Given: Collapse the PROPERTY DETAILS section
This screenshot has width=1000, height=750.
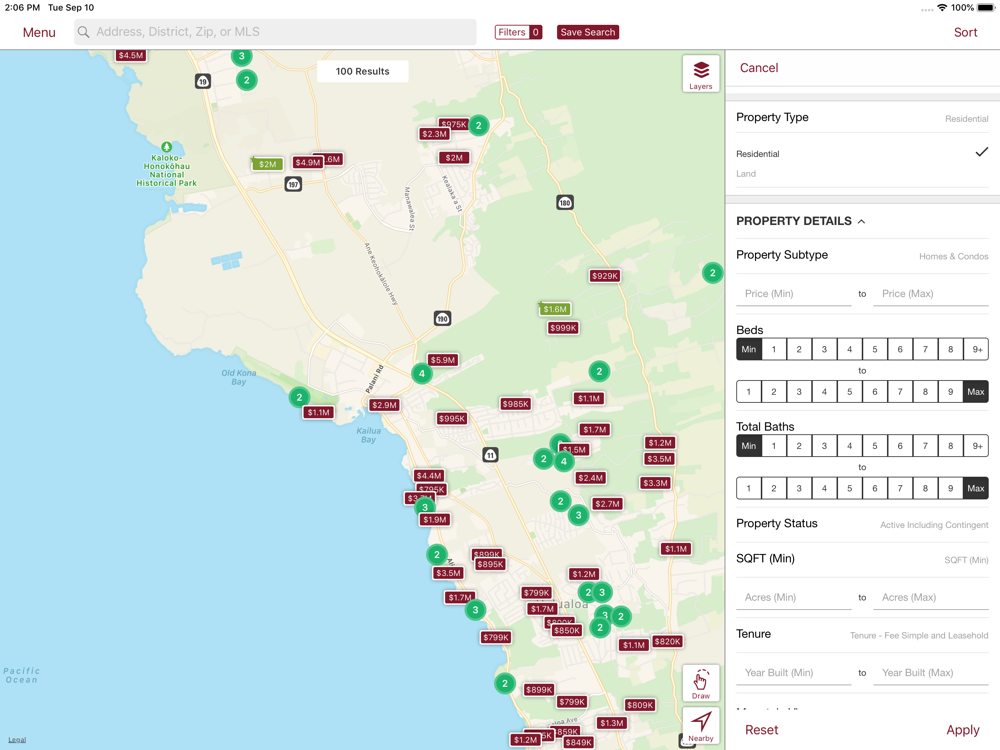Looking at the screenshot, I should 801,221.
